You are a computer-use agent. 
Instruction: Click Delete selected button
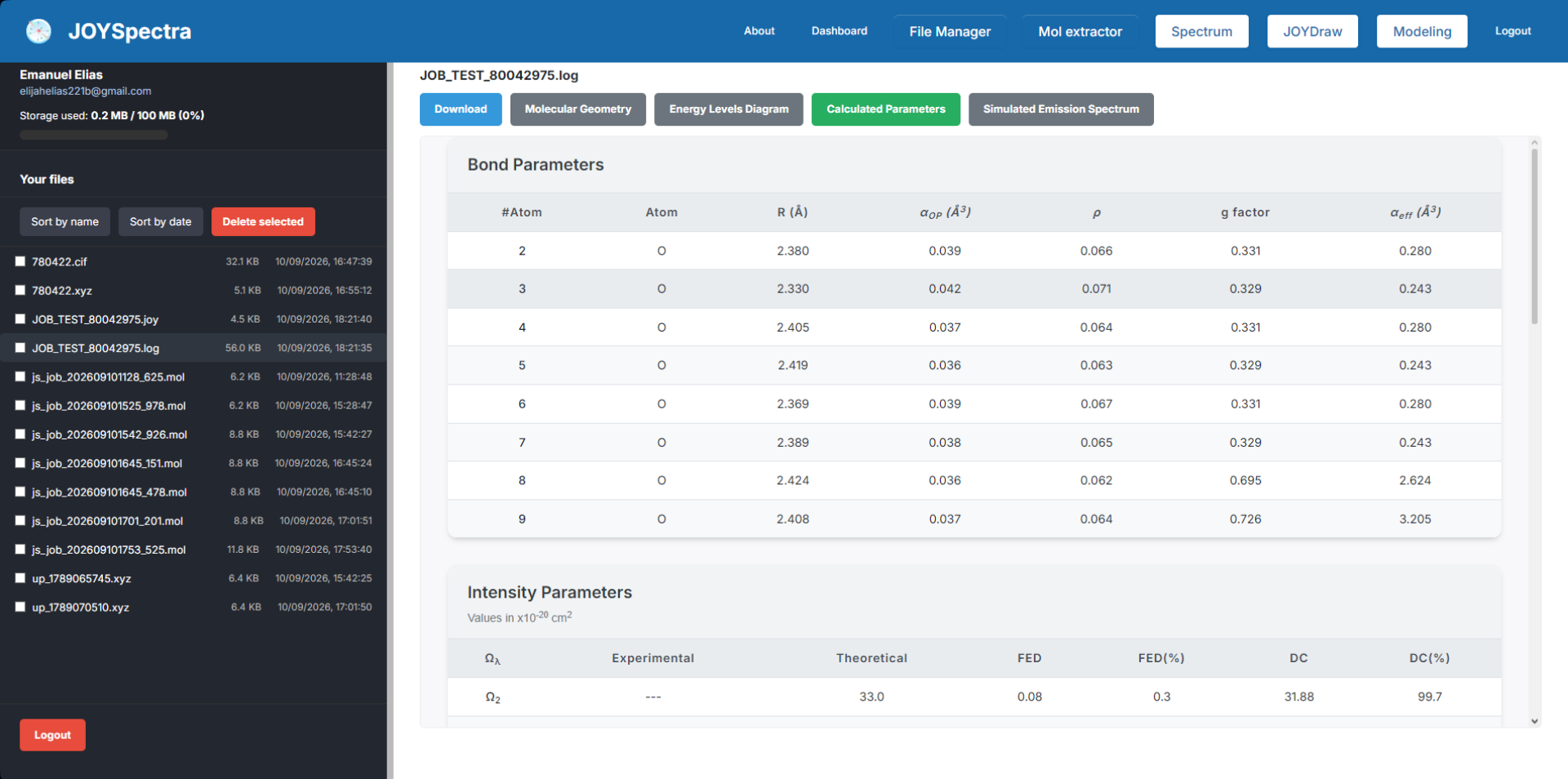click(x=263, y=221)
